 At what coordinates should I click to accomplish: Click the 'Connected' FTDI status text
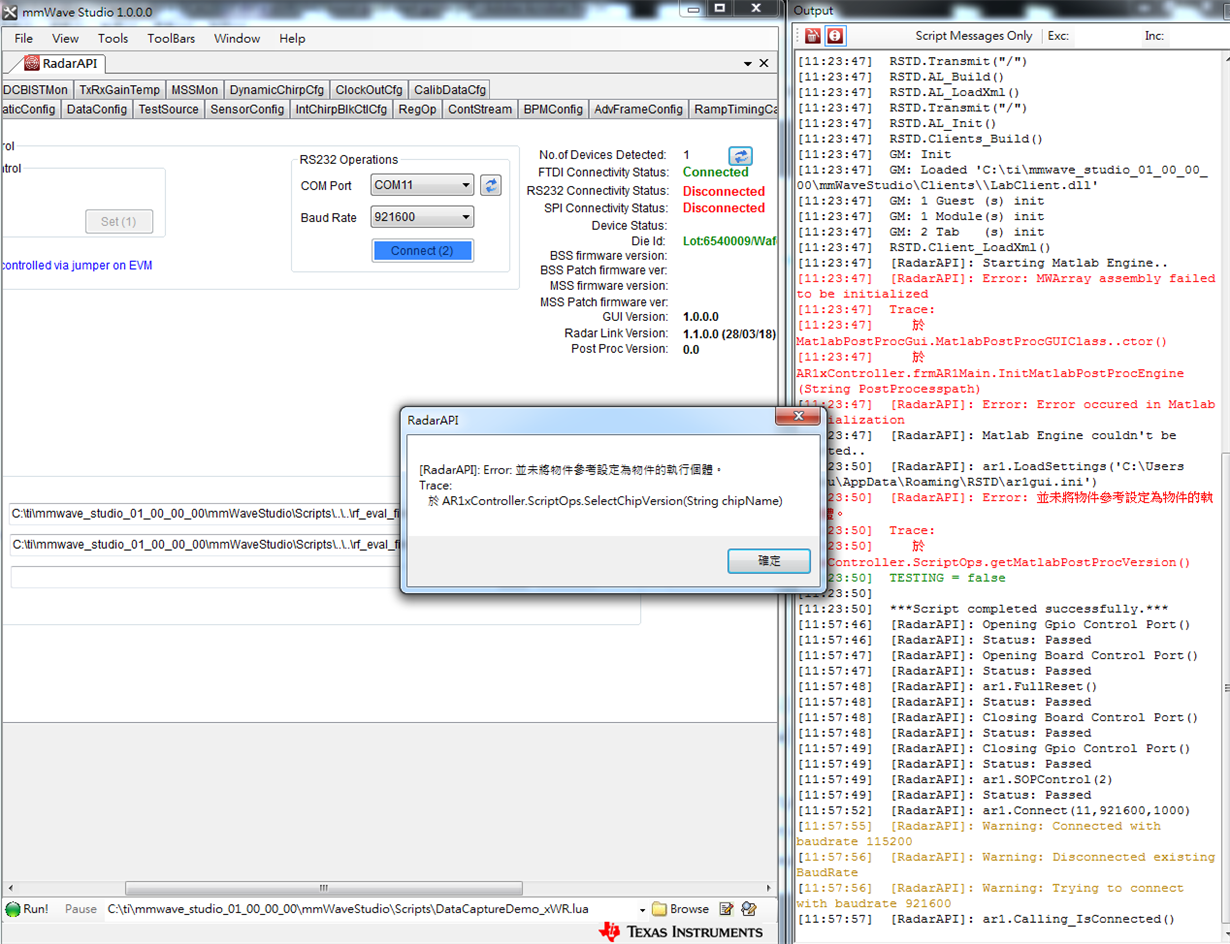pyautogui.click(x=715, y=172)
